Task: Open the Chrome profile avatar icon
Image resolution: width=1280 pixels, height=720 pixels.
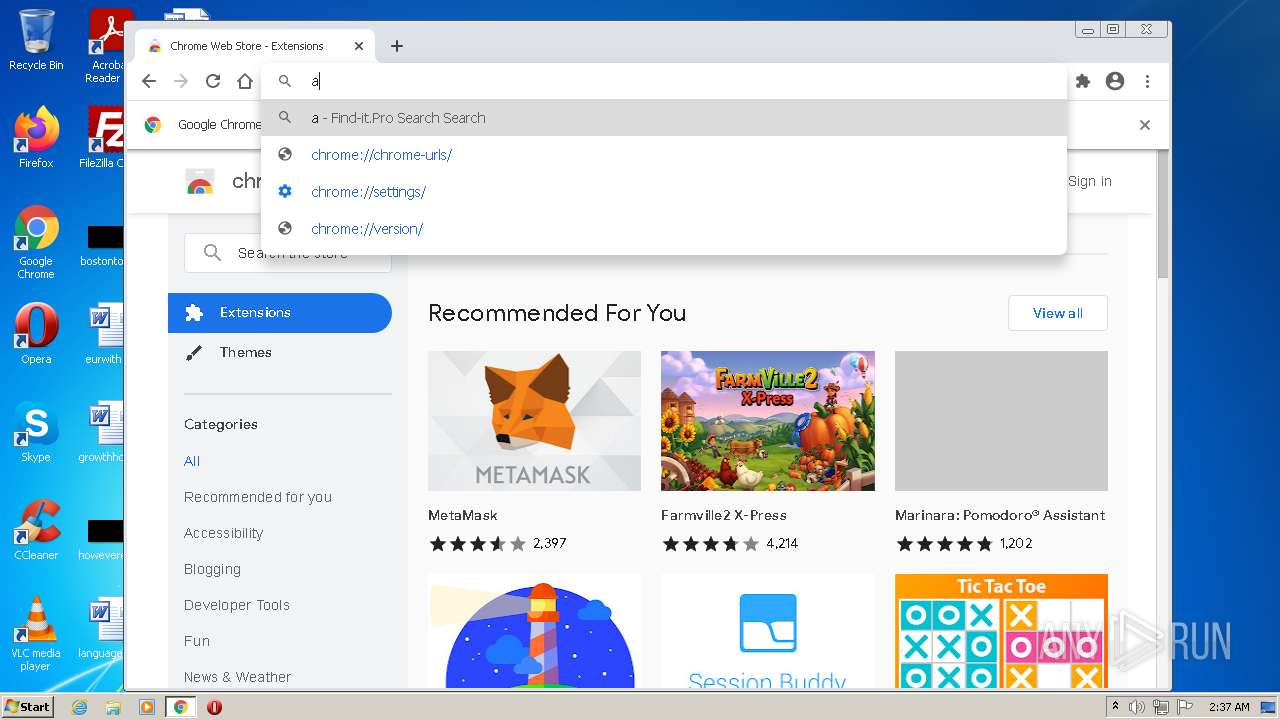Action: click(x=1115, y=82)
